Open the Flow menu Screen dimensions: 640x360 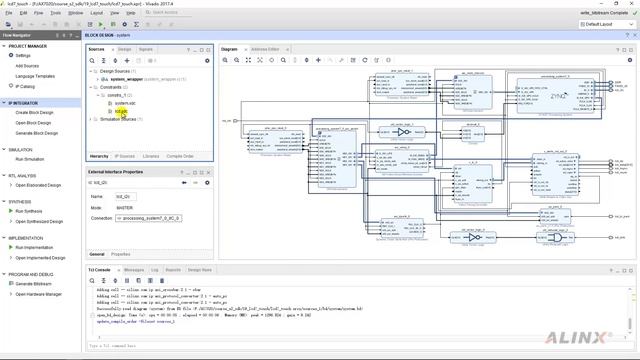[x=38, y=13]
